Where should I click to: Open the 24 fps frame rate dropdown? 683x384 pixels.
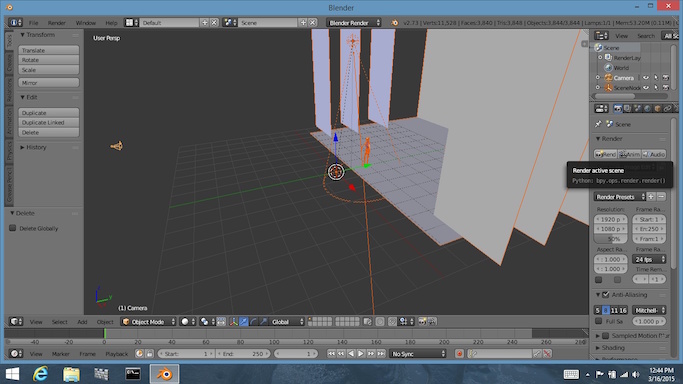[x=649, y=259]
